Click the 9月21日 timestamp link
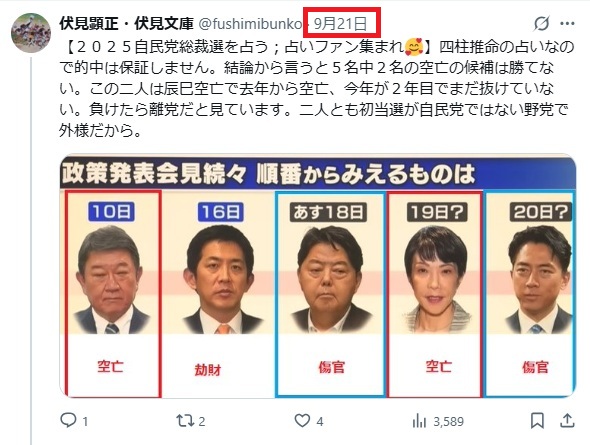This screenshot has height=445, width=590. 340,24
